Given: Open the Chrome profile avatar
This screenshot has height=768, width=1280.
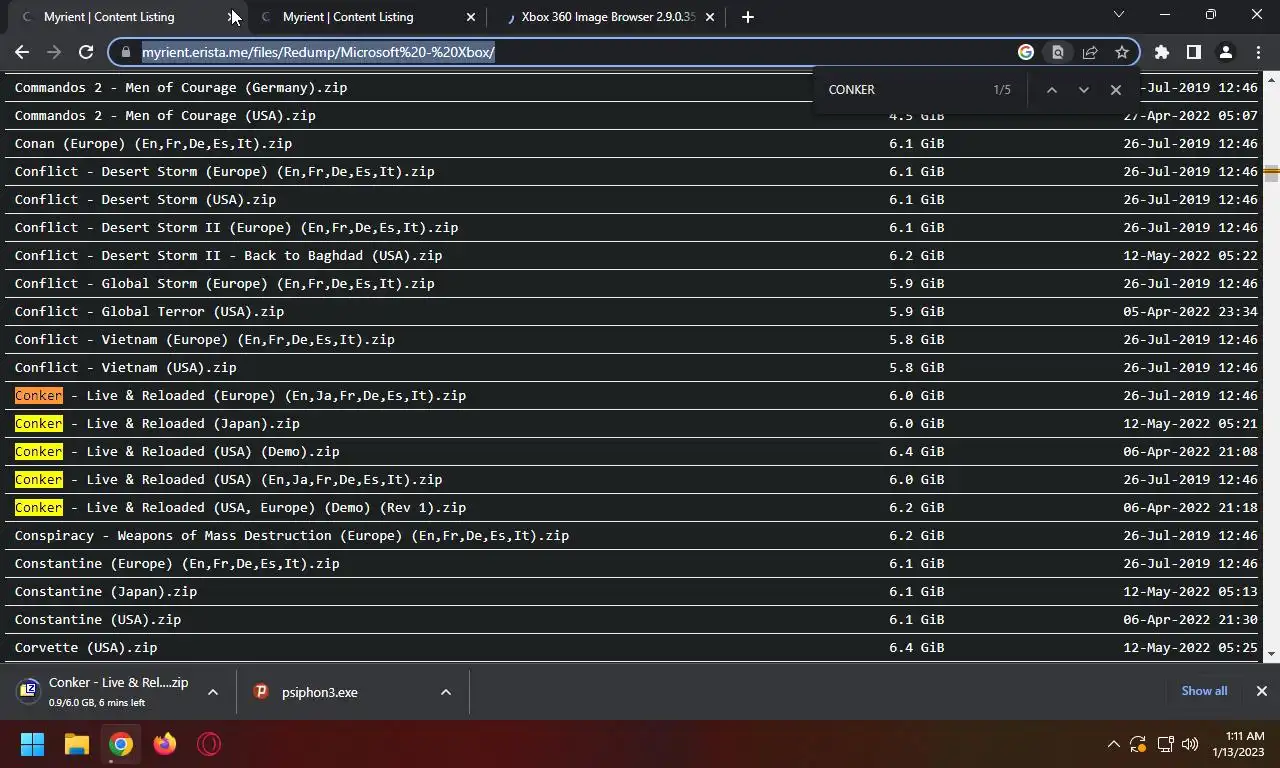Looking at the screenshot, I should [1225, 52].
